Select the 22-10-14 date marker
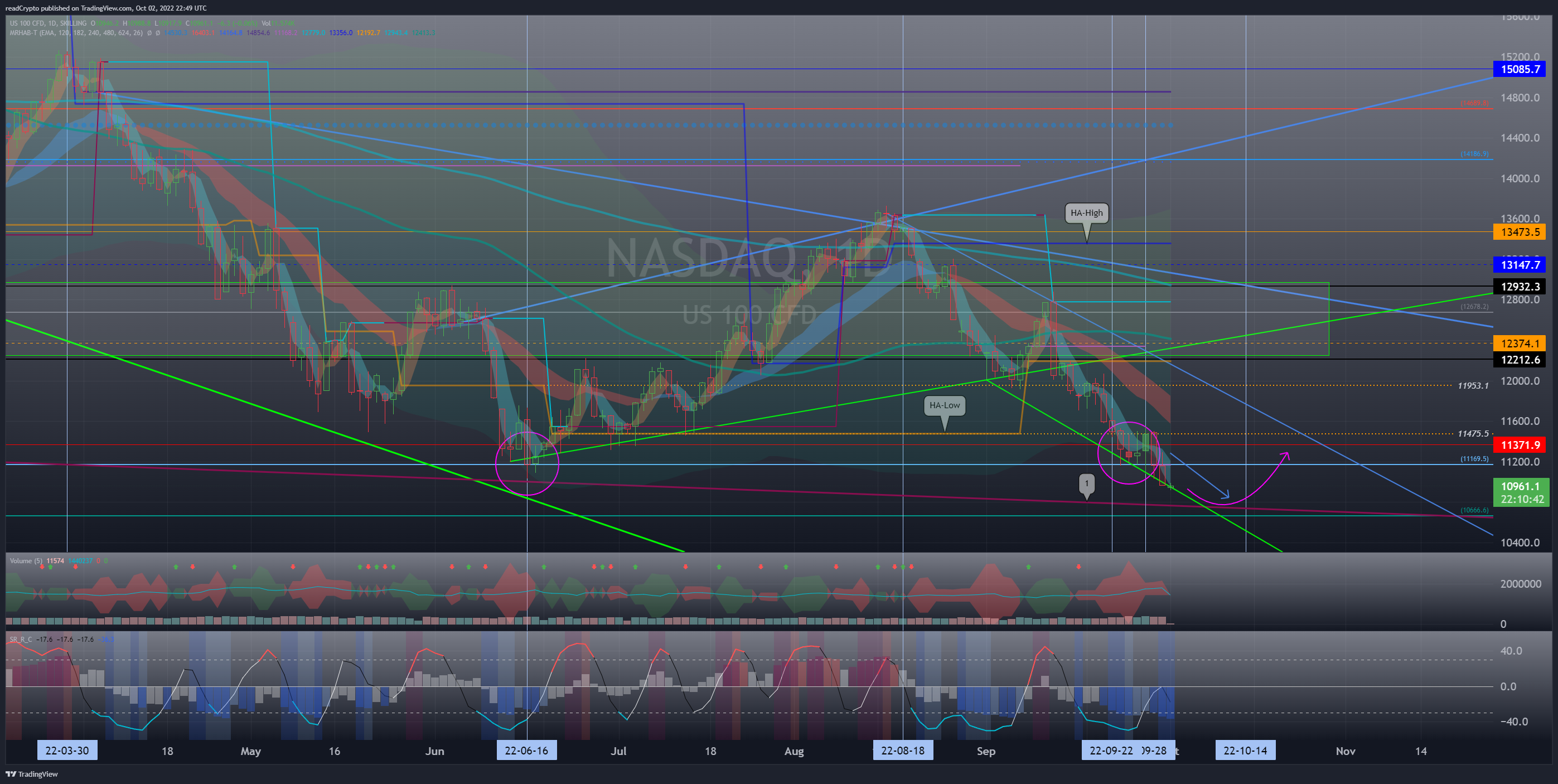 click(1245, 751)
